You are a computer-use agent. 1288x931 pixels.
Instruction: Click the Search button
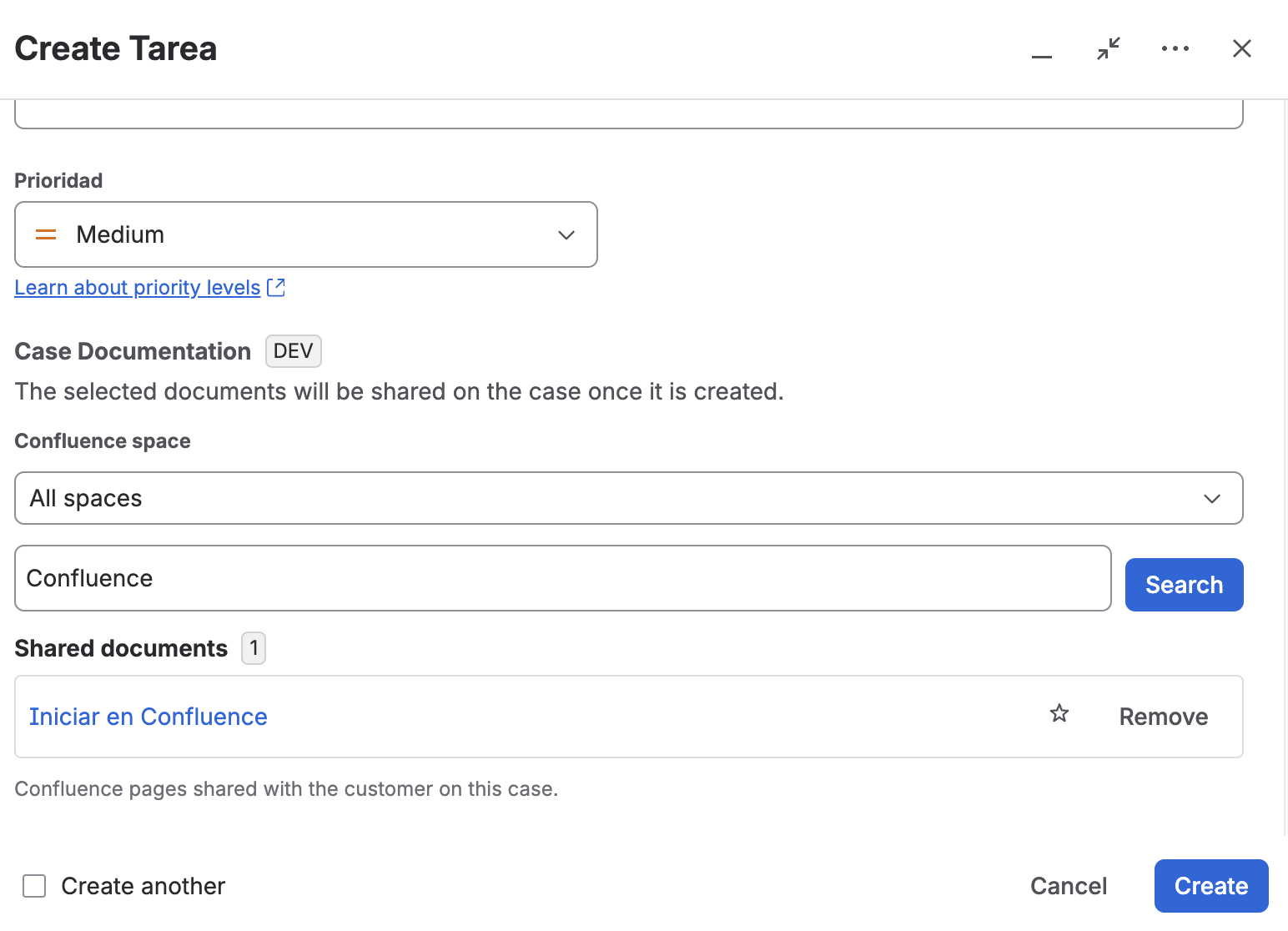pos(1184,585)
